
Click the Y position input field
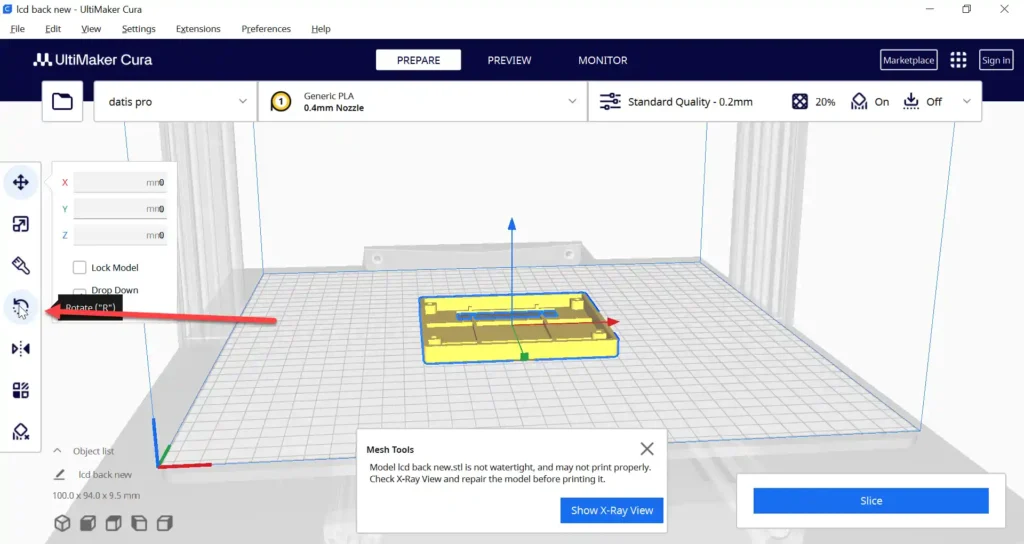[120, 209]
